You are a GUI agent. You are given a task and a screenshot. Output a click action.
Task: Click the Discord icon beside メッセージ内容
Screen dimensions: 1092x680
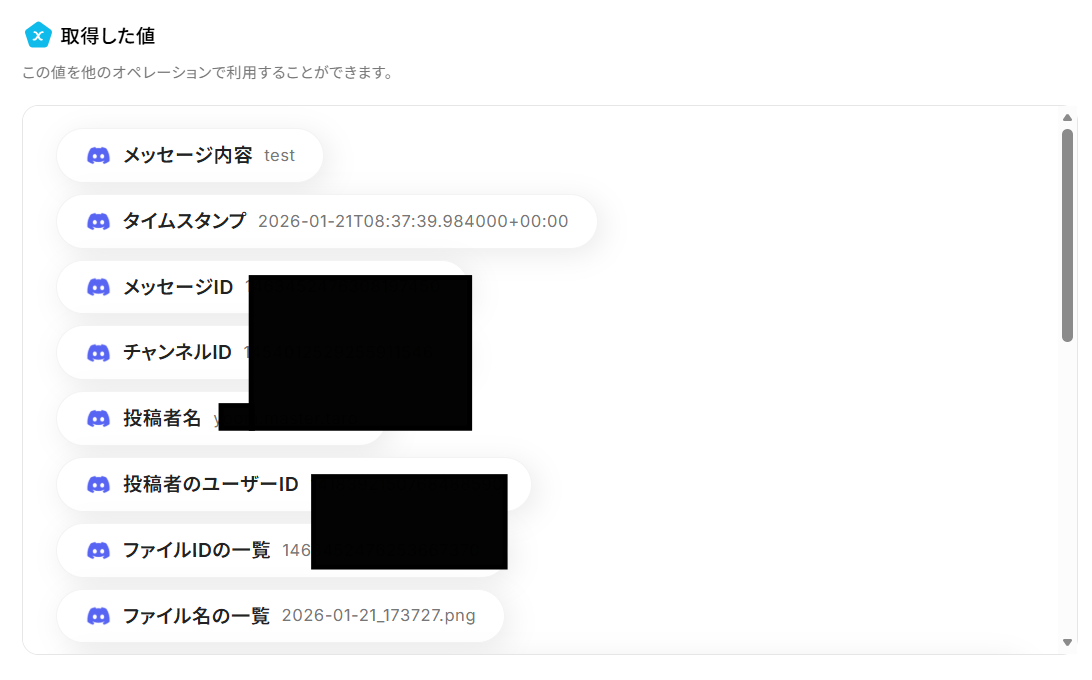[98, 155]
